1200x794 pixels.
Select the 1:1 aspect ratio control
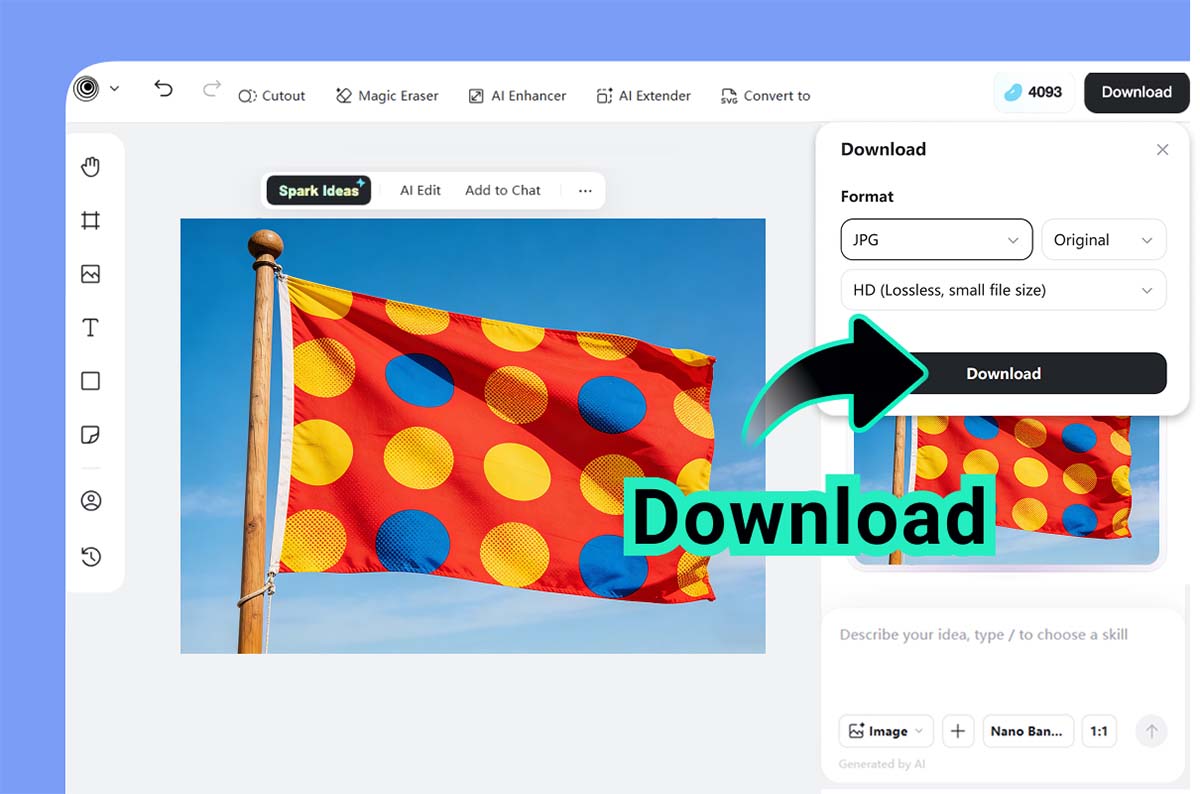click(x=1099, y=731)
